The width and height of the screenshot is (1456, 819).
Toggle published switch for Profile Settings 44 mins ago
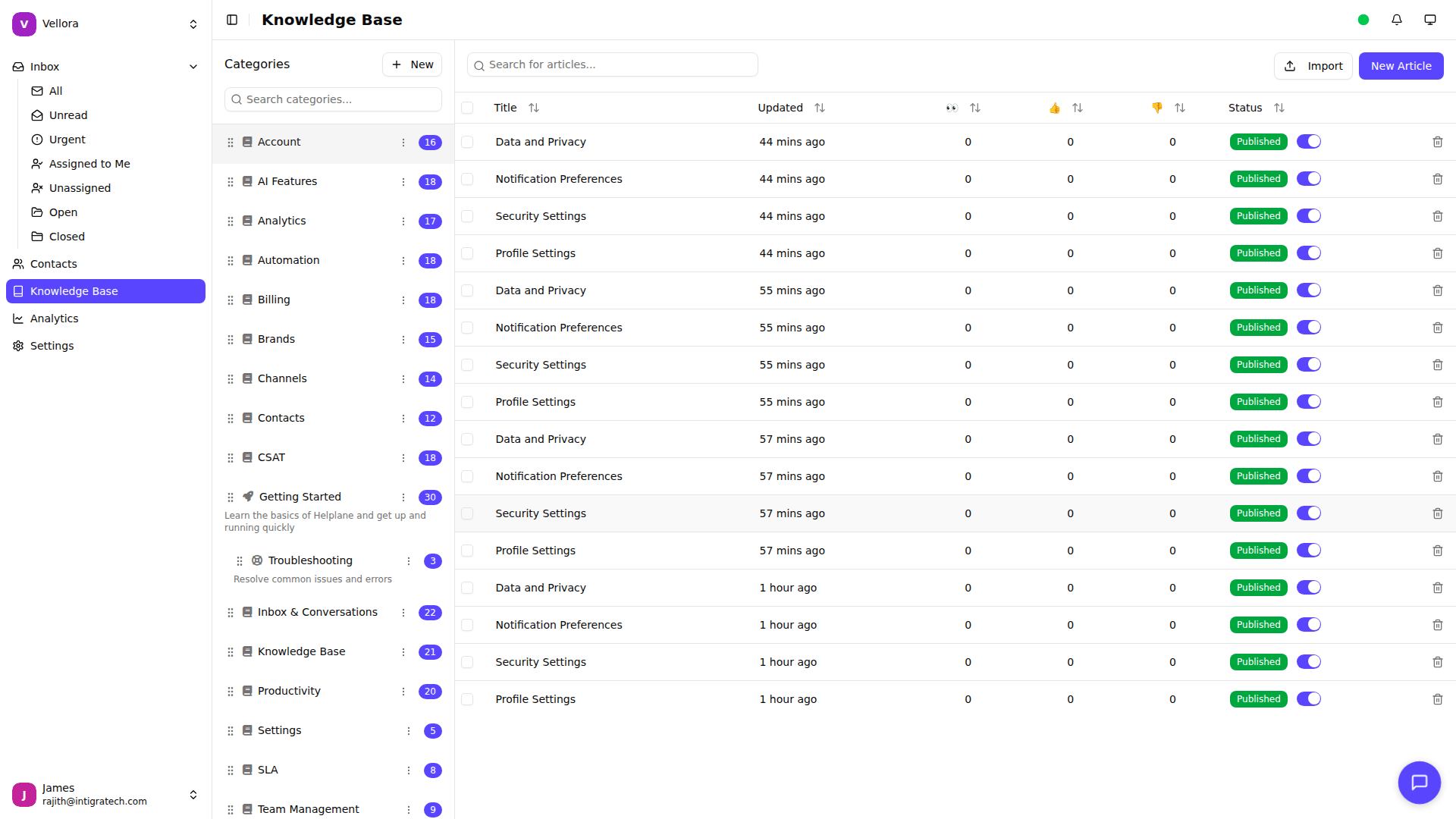pos(1309,253)
